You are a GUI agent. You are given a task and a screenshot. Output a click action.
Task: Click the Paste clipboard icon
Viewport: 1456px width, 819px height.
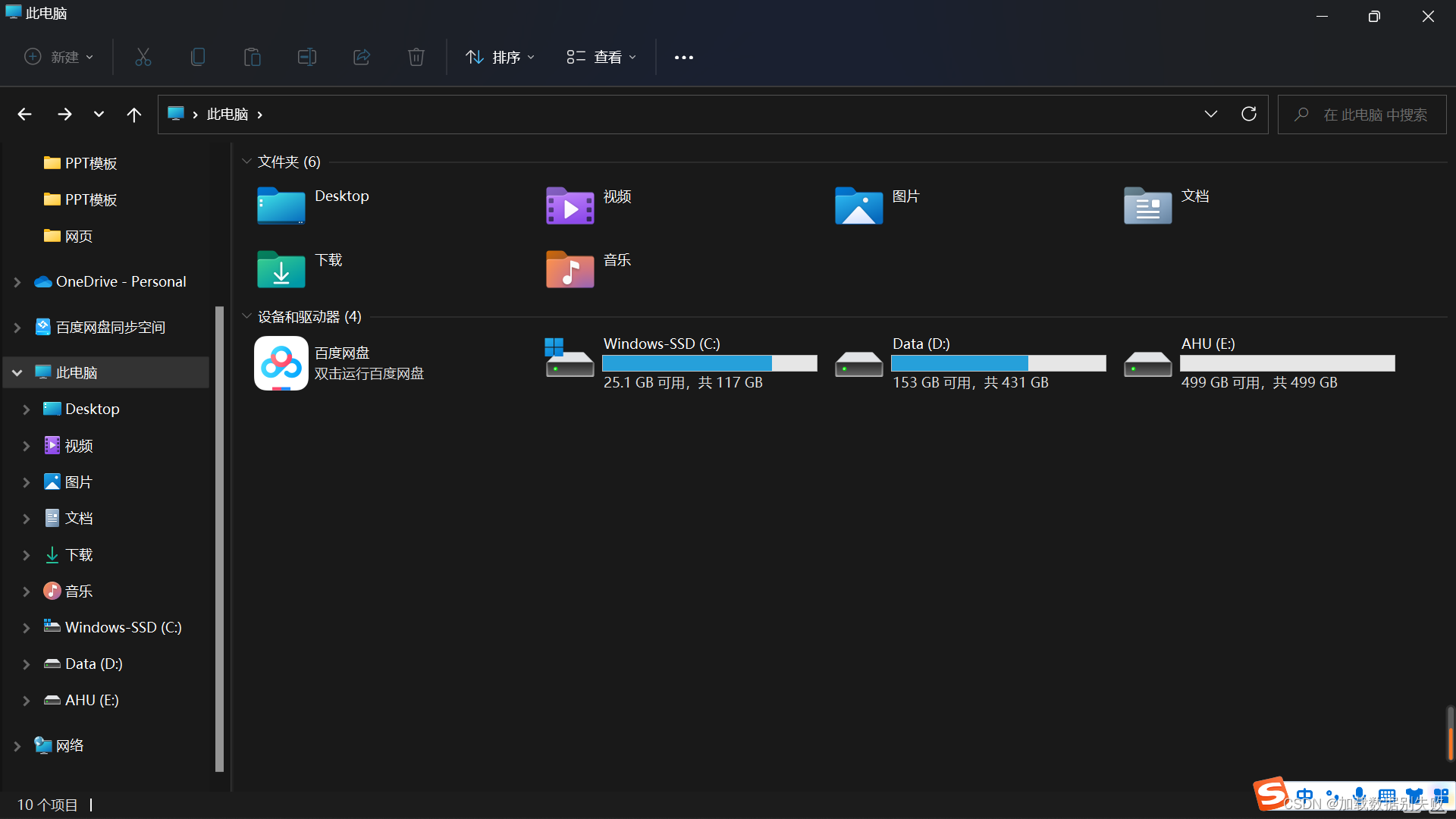coord(253,57)
